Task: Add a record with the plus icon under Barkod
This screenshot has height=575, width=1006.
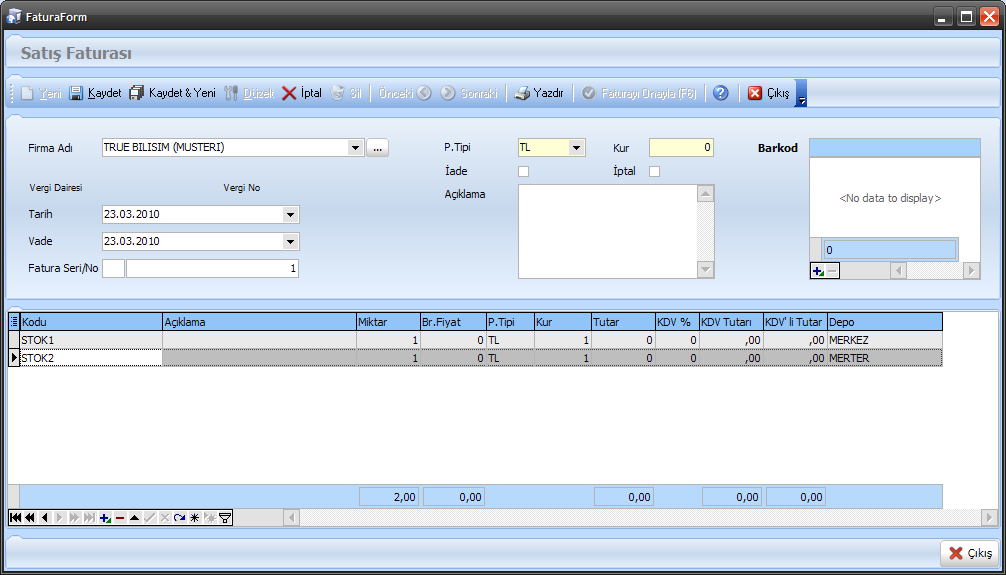Action: [817, 271]
